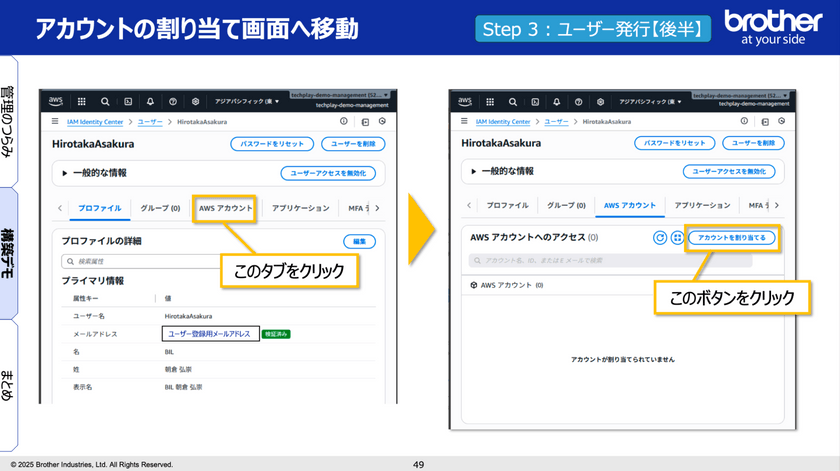The height and width of the screenshot is (471, 840).
Task: Launch CloudShell from the left console header
Action: point(128,101)
